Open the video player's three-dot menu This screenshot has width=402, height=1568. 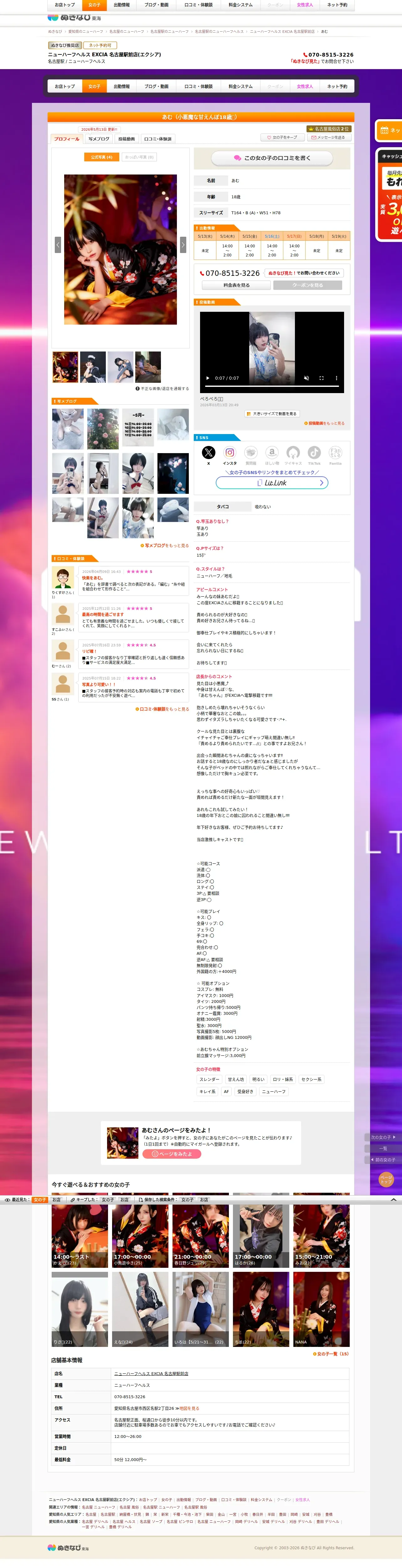336,378
